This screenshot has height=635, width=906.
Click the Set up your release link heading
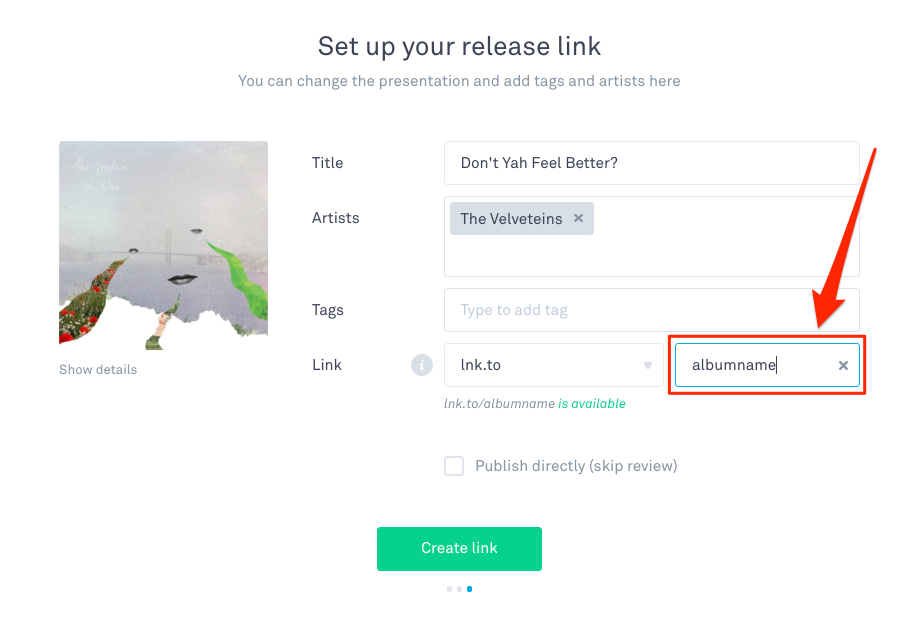(x=459, y=46)
